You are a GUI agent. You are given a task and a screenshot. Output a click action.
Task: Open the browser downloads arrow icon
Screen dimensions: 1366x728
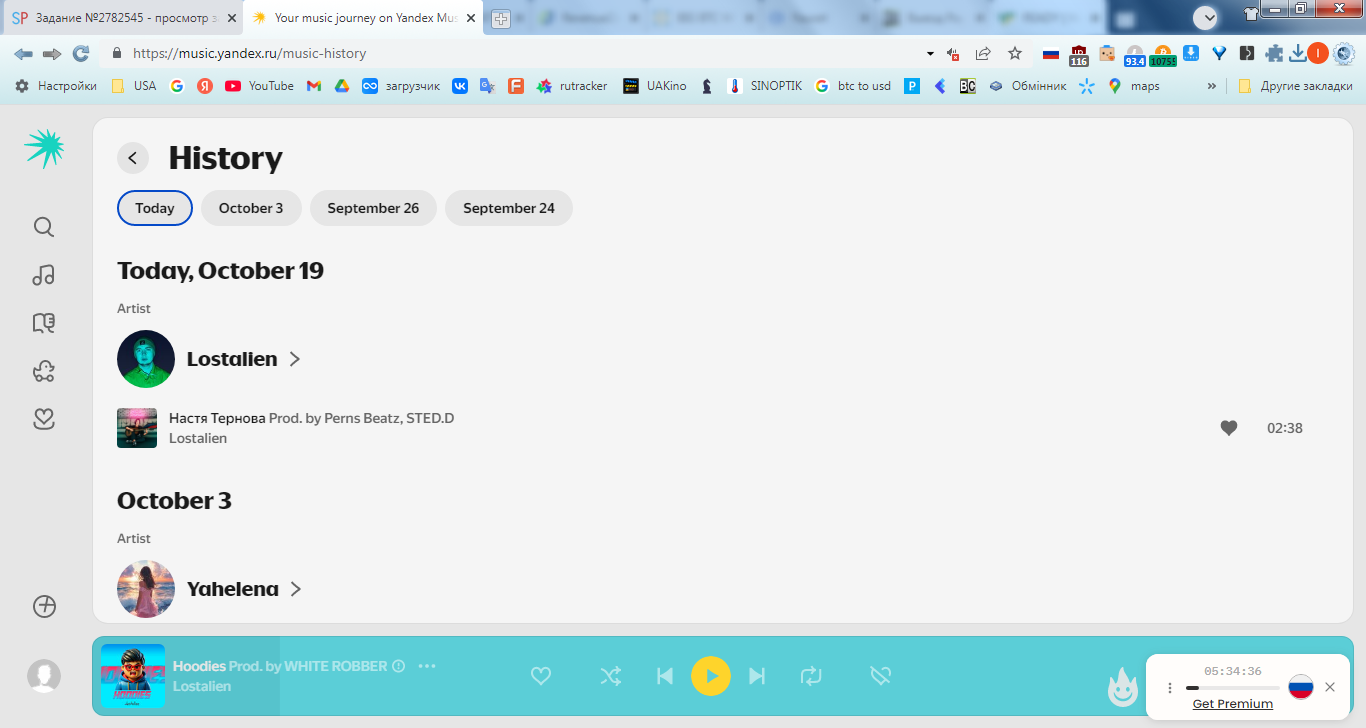(1298, 54)
